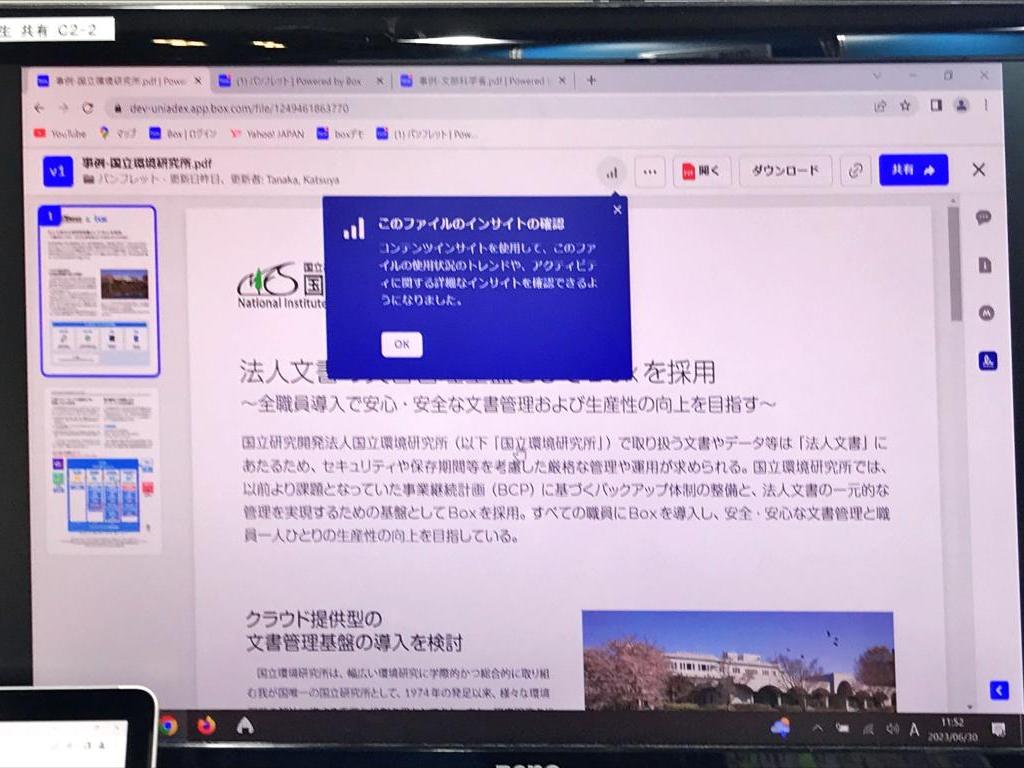Open the tab search dropdown arrow
The width and height of the screenshot is (1024, 768).
[877, 76]
